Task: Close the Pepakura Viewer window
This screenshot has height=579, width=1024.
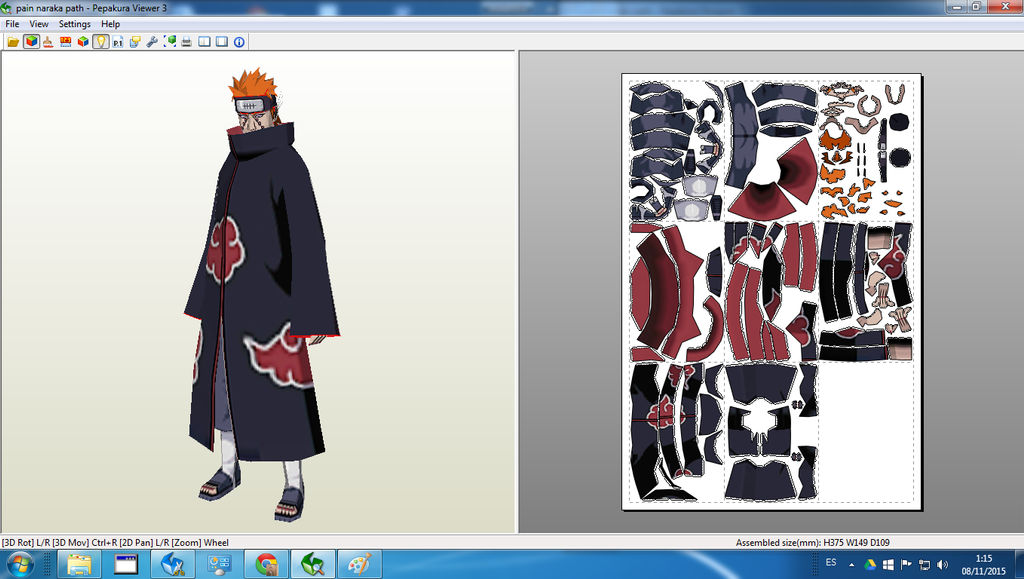Action: (x=1004, y=7)
